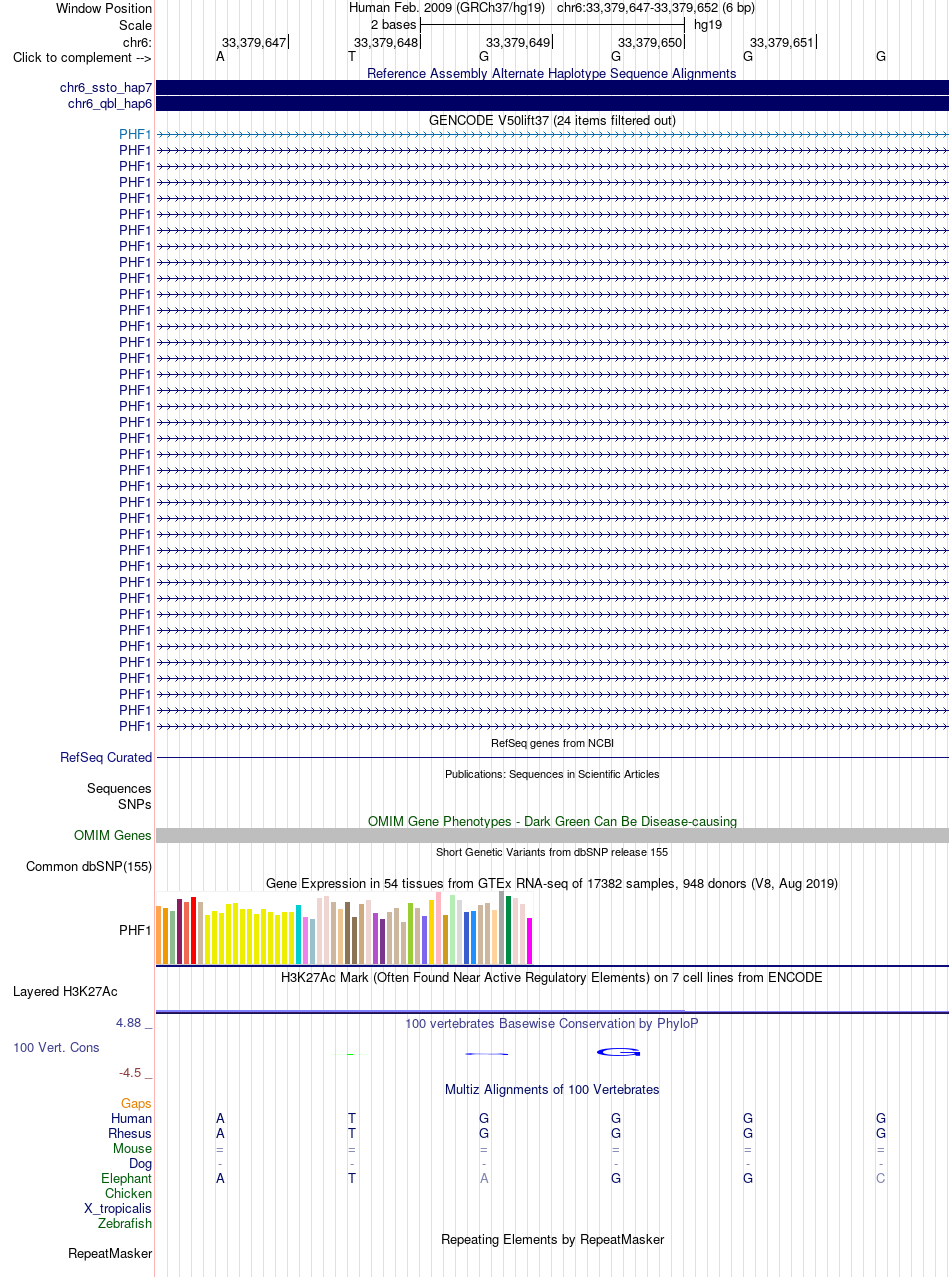Click the Mouse alignment row label

coord(133,1149)
